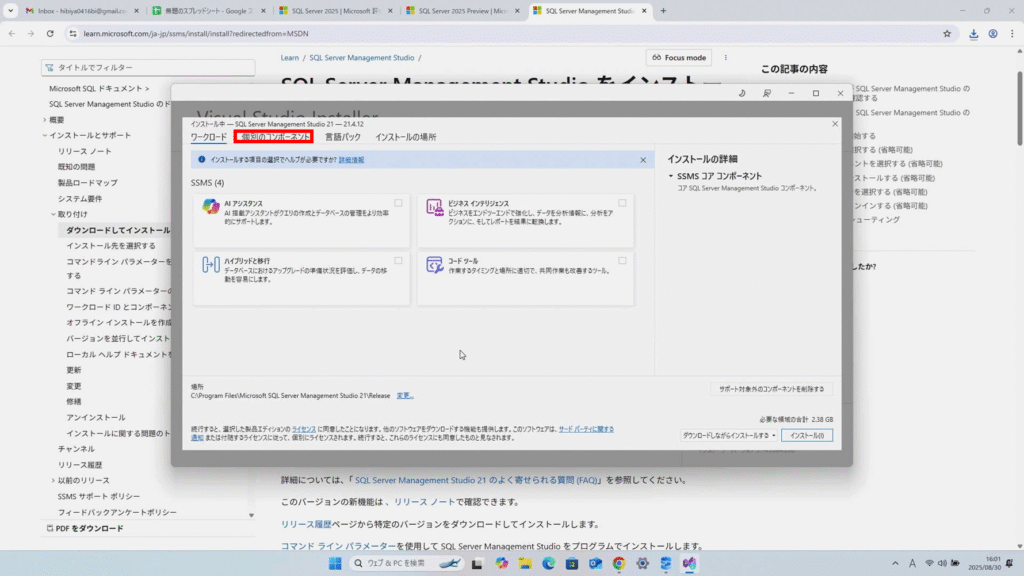Click the taskbar search box
Screen dimensions: 1024x576
(406, 563)
